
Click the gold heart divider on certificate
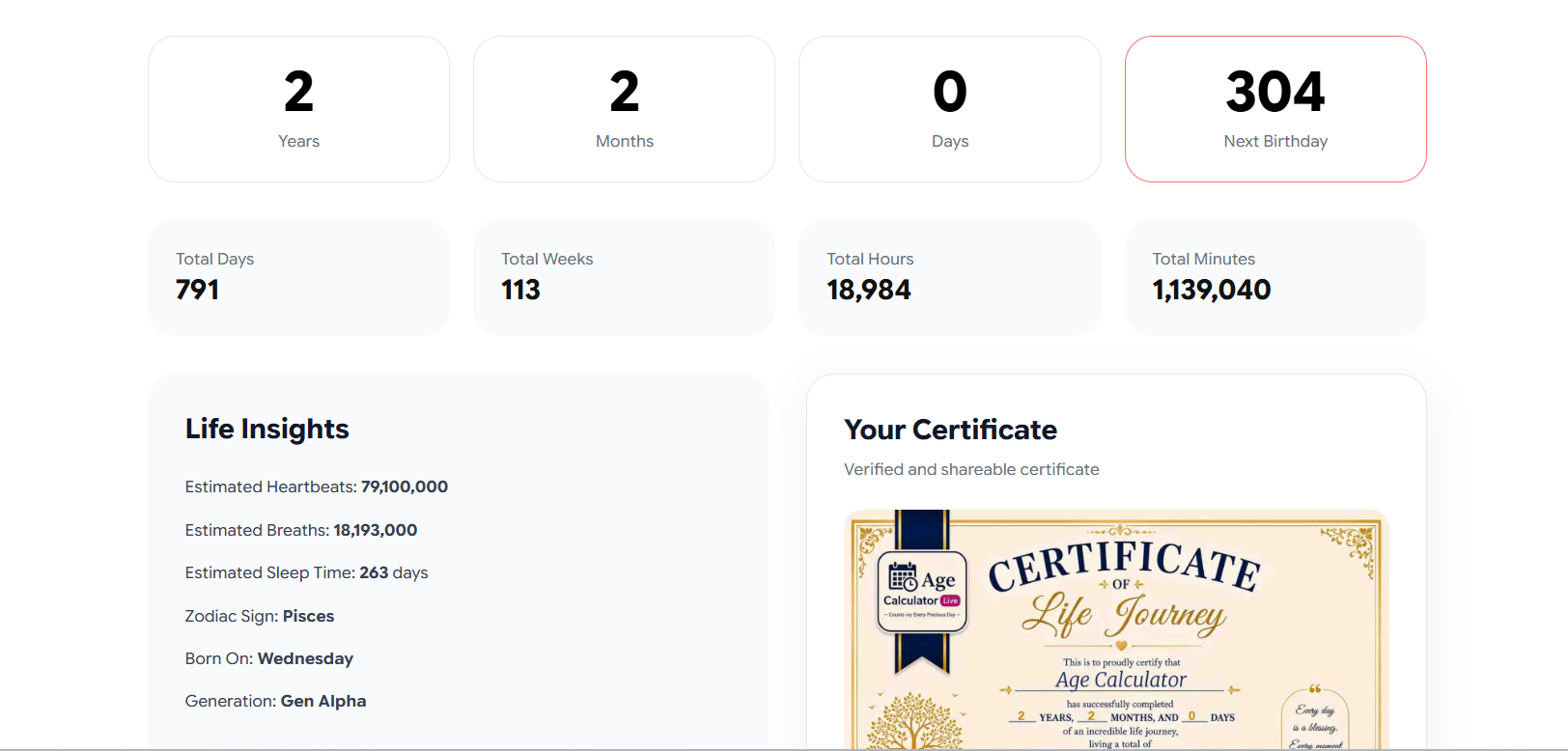point(1121,645)
